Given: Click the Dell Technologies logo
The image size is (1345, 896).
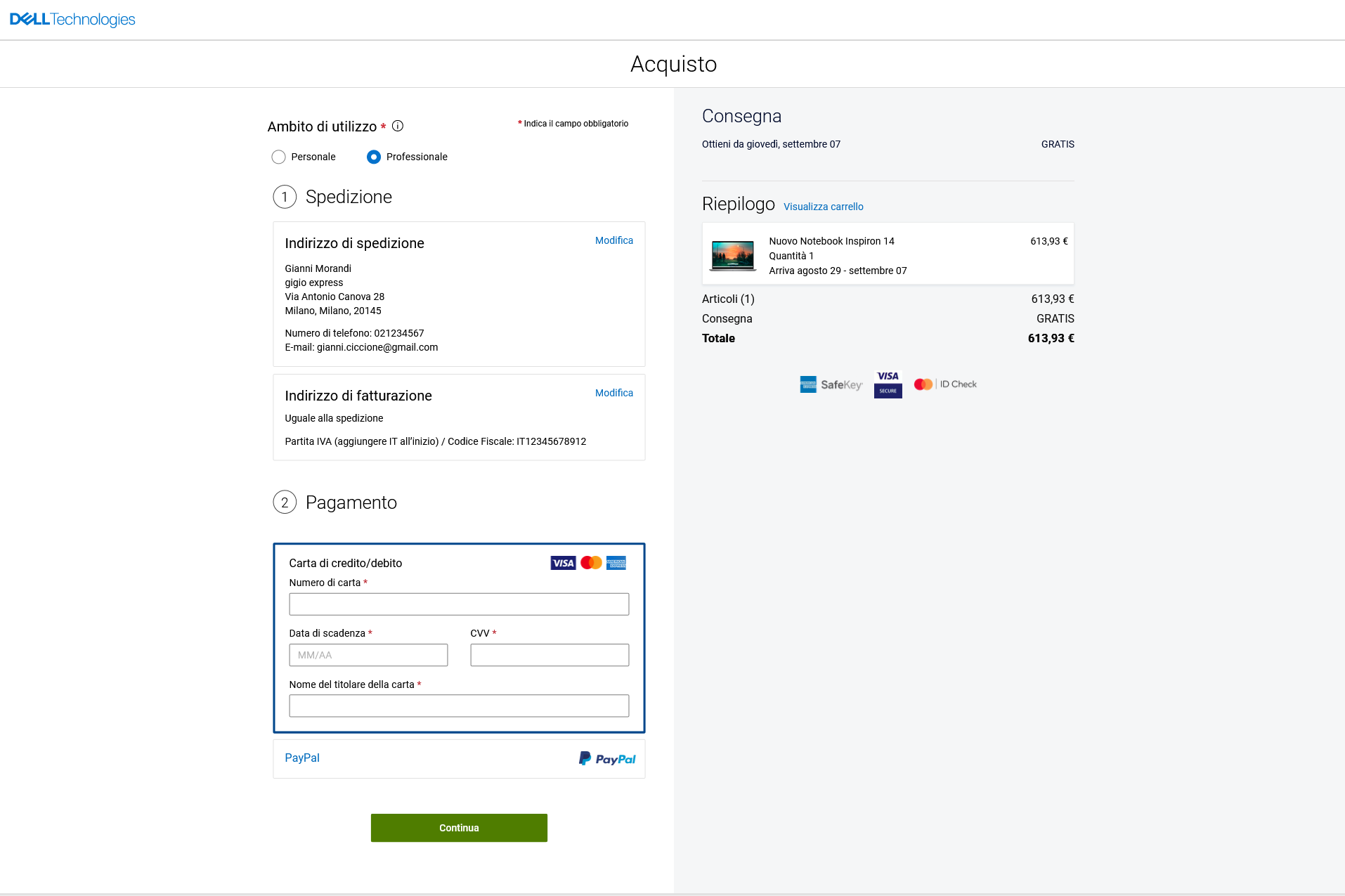Looking at the screenshot, I should 72,20.
